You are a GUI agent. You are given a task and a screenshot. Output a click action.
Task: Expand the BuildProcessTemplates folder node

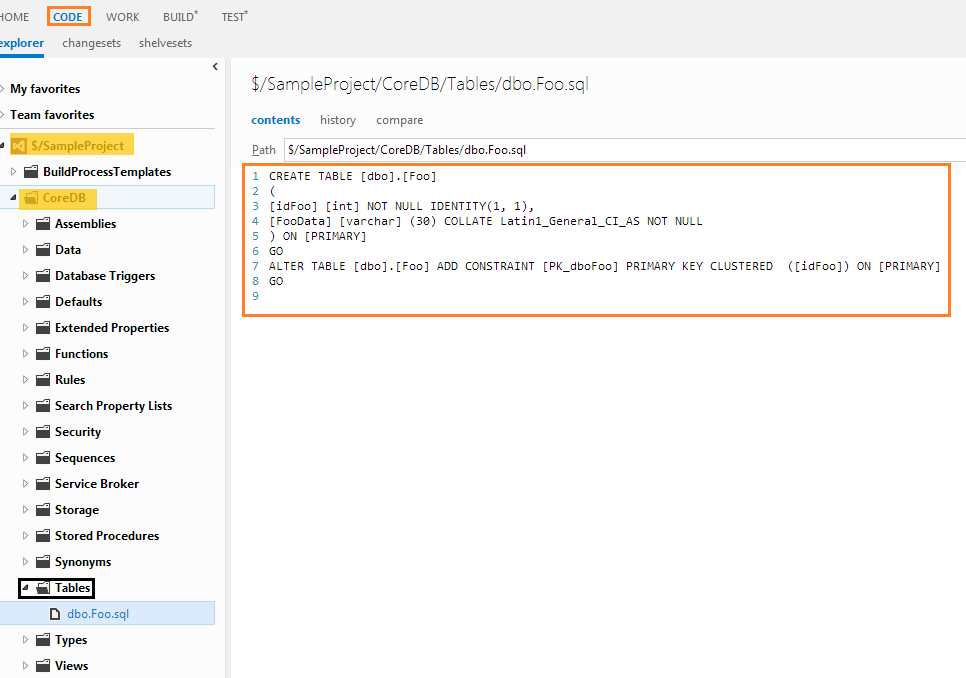click(14, 172)
